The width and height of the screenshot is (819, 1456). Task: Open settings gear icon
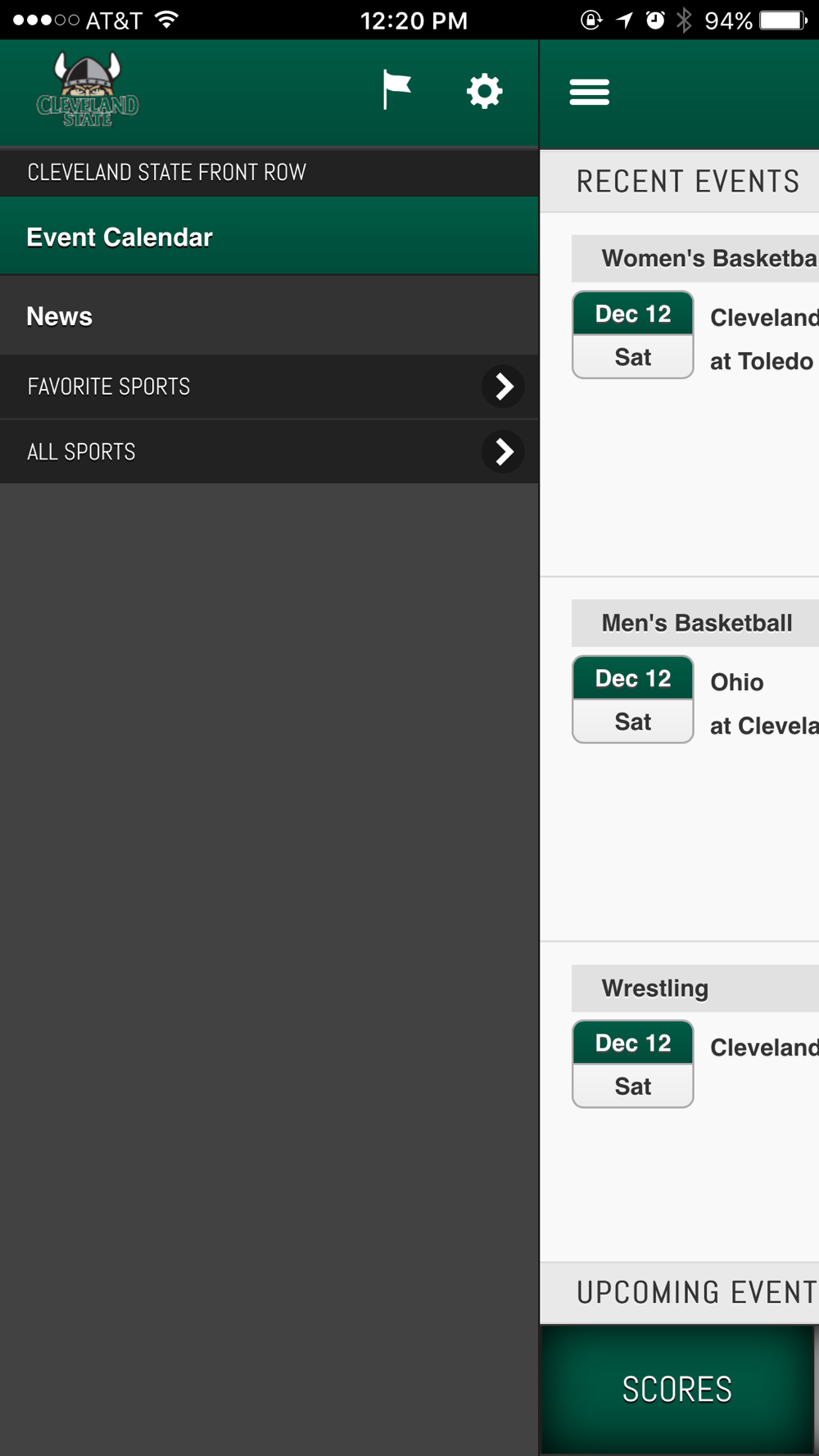484,91
